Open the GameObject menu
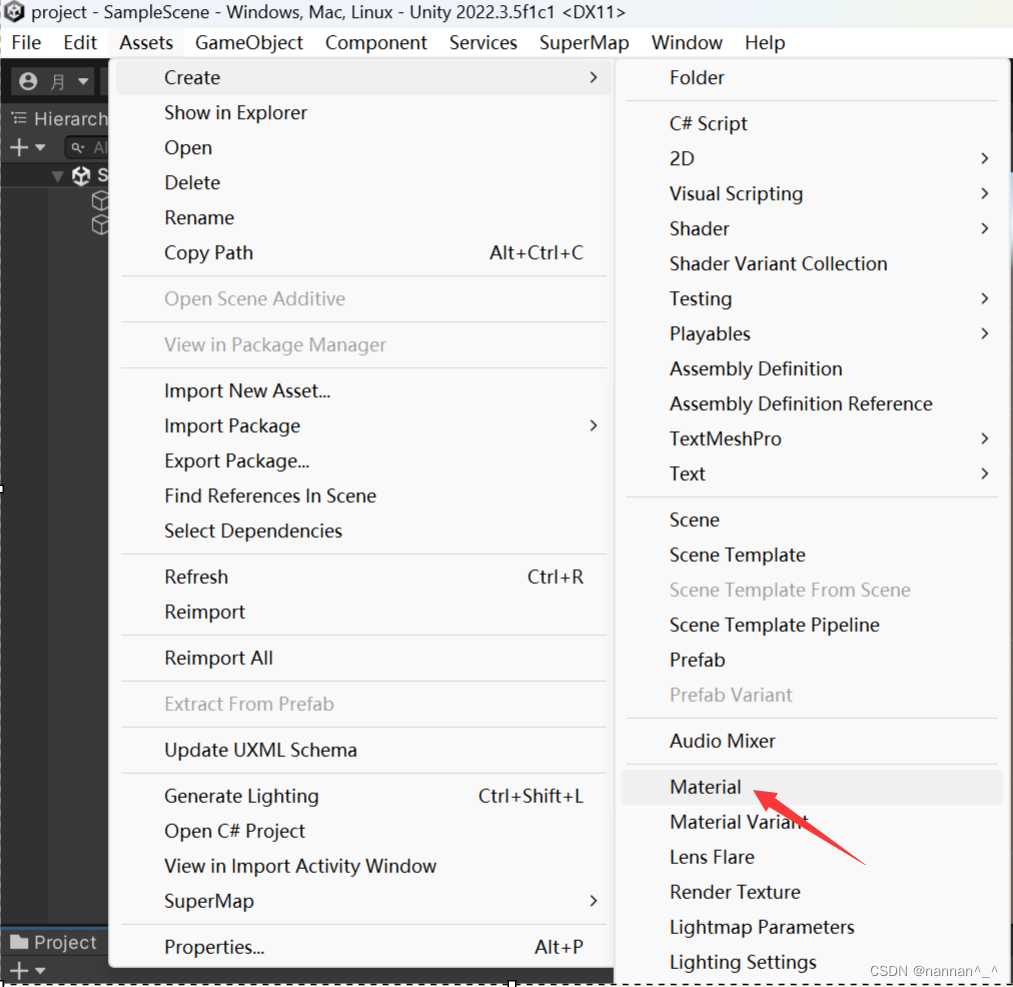Screen dimensions: 1013x987 click(x=249, y=43)
